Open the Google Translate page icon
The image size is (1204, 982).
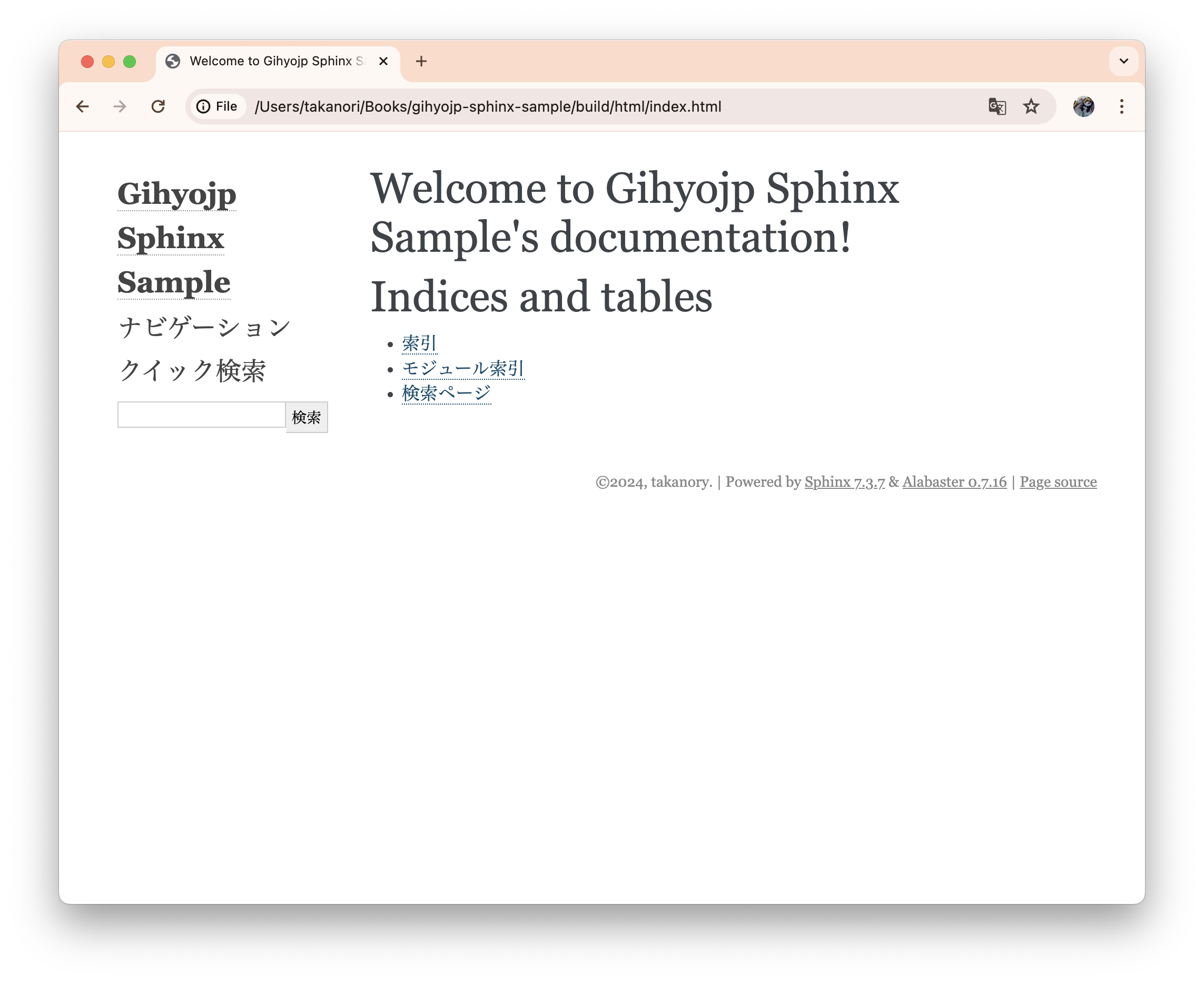coord(996,106)
